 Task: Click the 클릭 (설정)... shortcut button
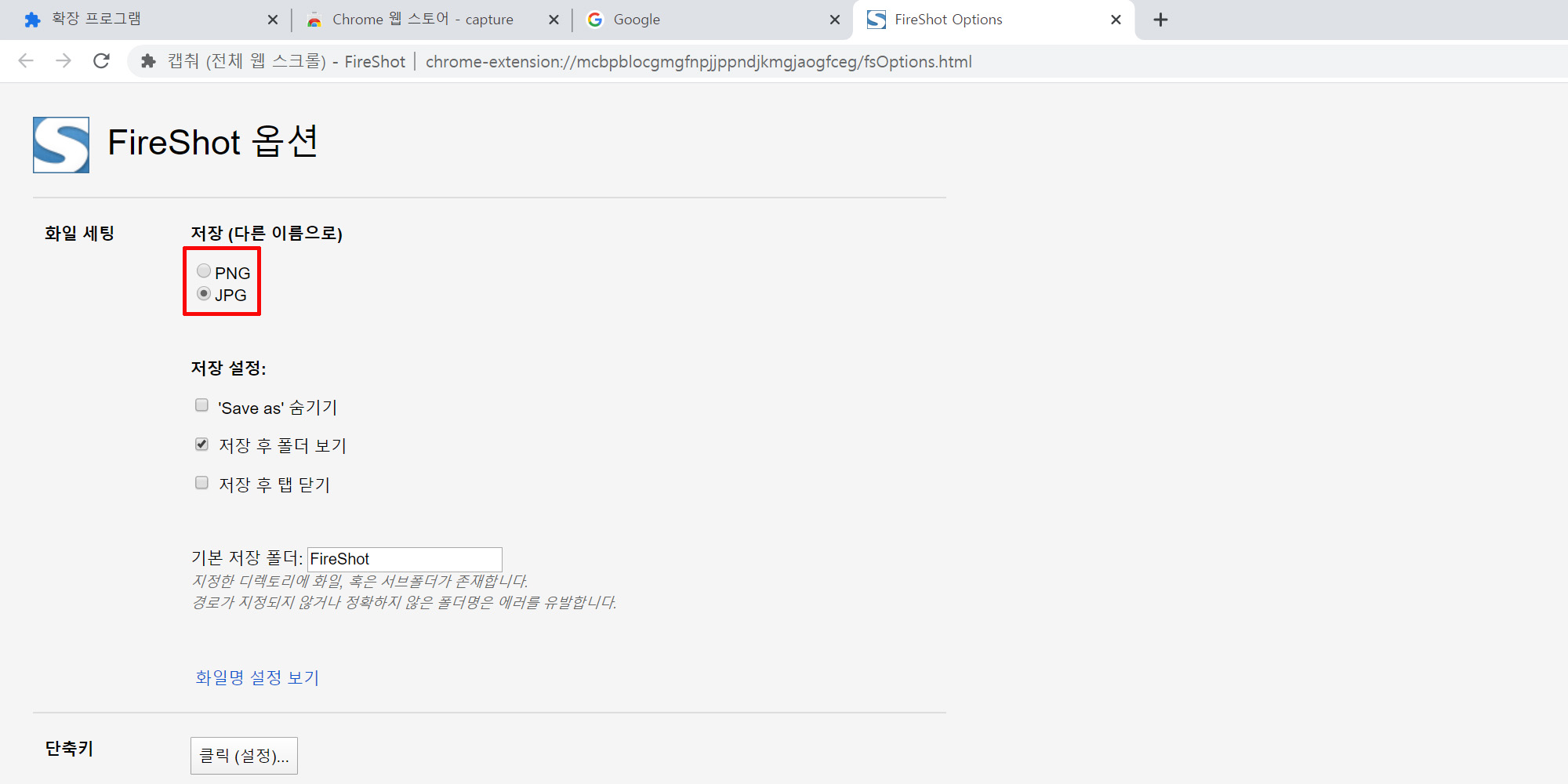(x=244, y=756)
